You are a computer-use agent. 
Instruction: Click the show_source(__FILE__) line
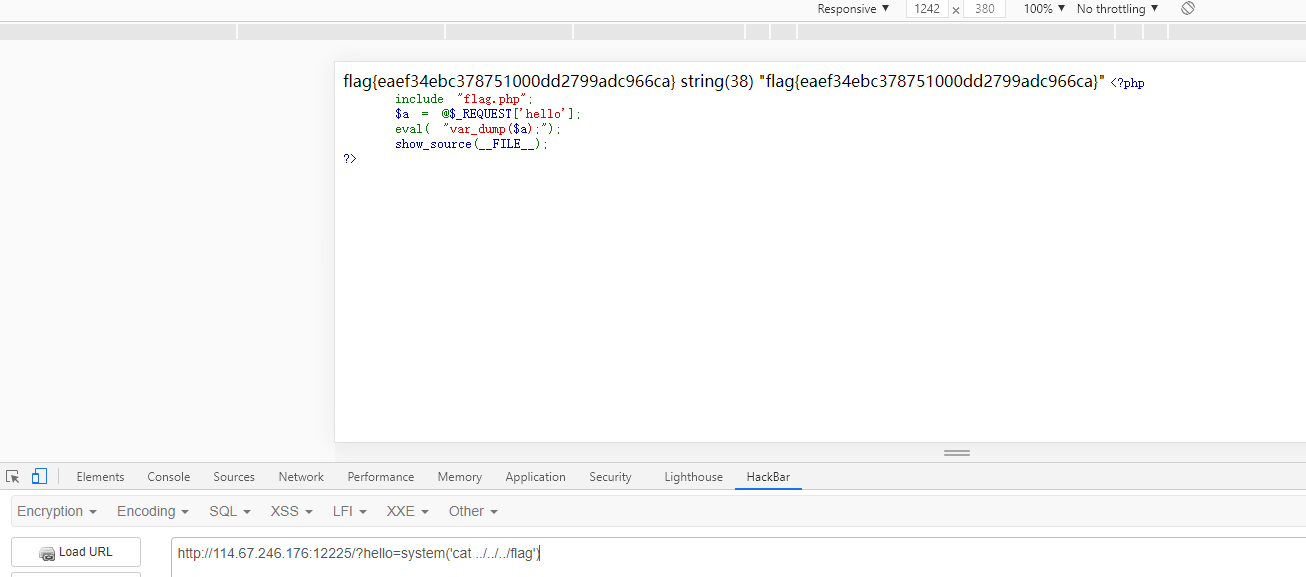click(x=472, y=144)
